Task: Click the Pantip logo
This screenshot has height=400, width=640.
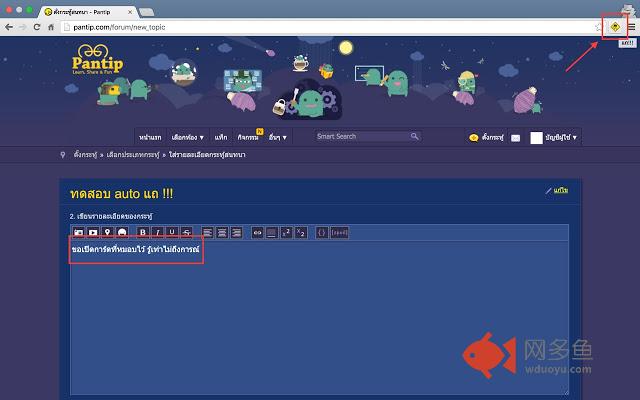Action: pos(97,60)
